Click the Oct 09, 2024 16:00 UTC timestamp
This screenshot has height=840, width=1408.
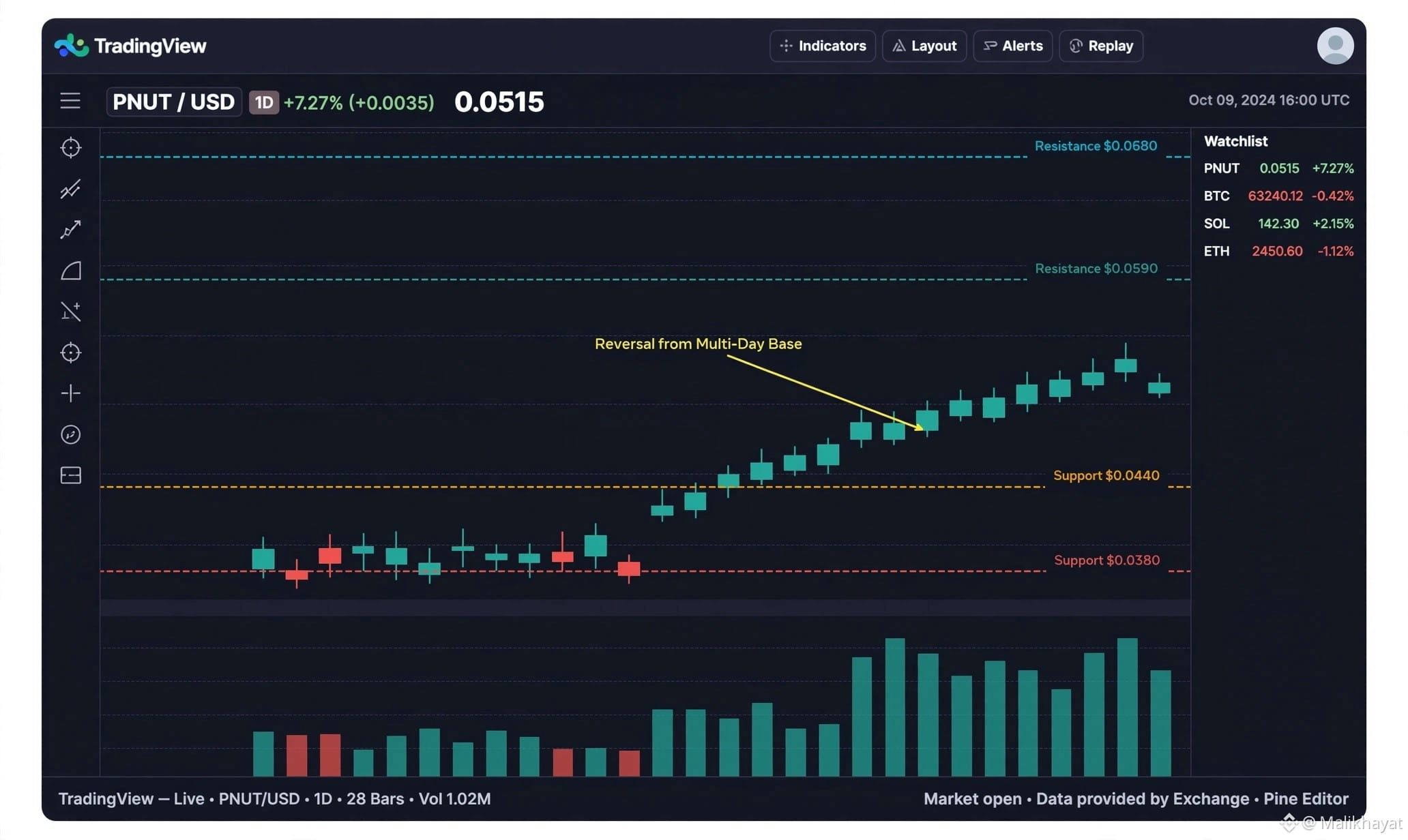coord(1269,100)
